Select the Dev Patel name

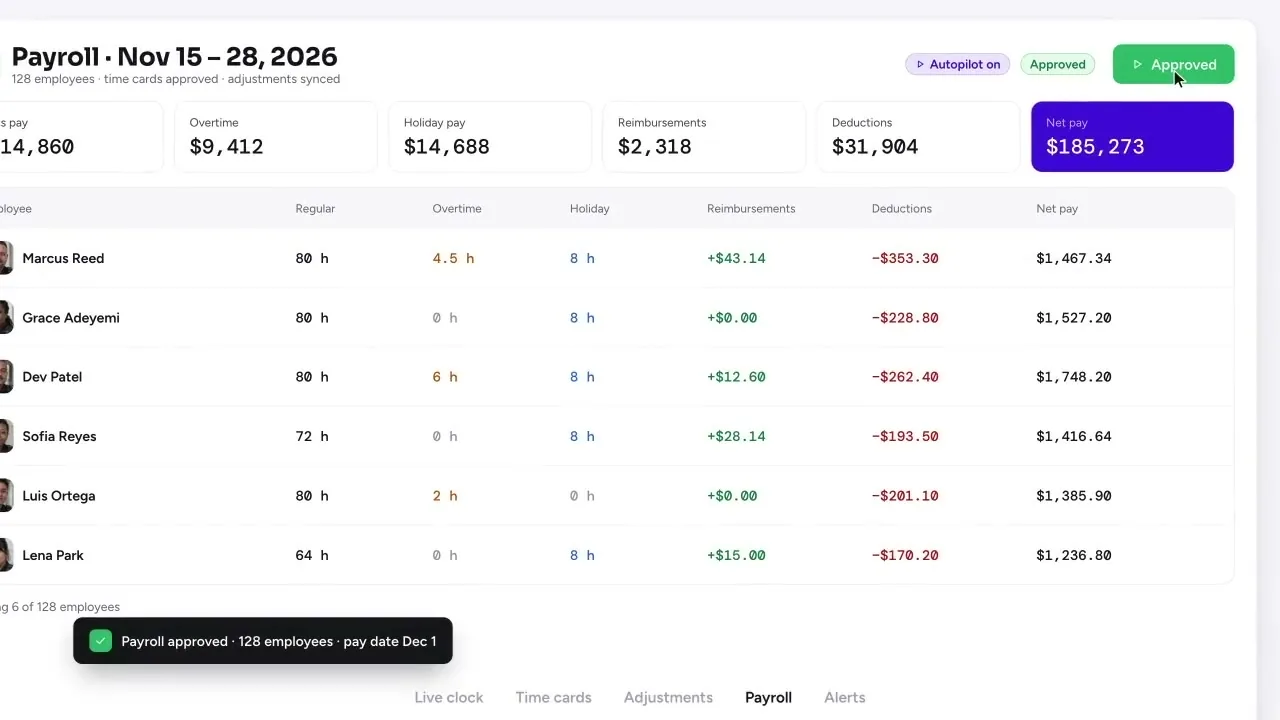(52, 377)
